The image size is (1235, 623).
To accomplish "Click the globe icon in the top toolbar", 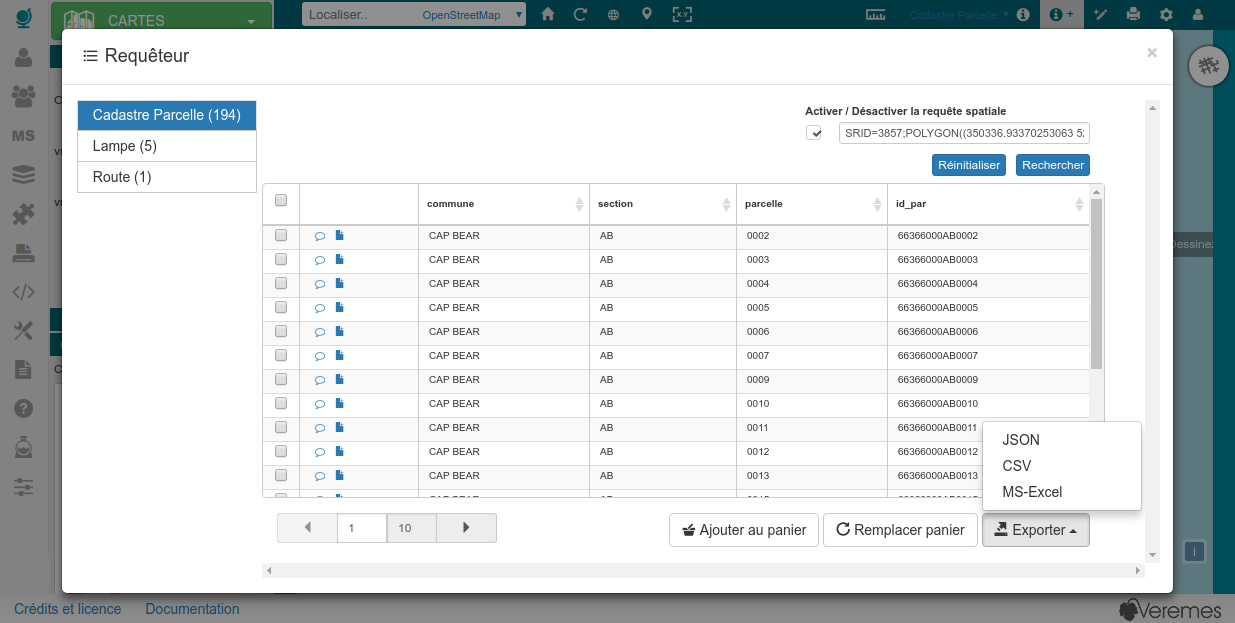I will [613, 14].
